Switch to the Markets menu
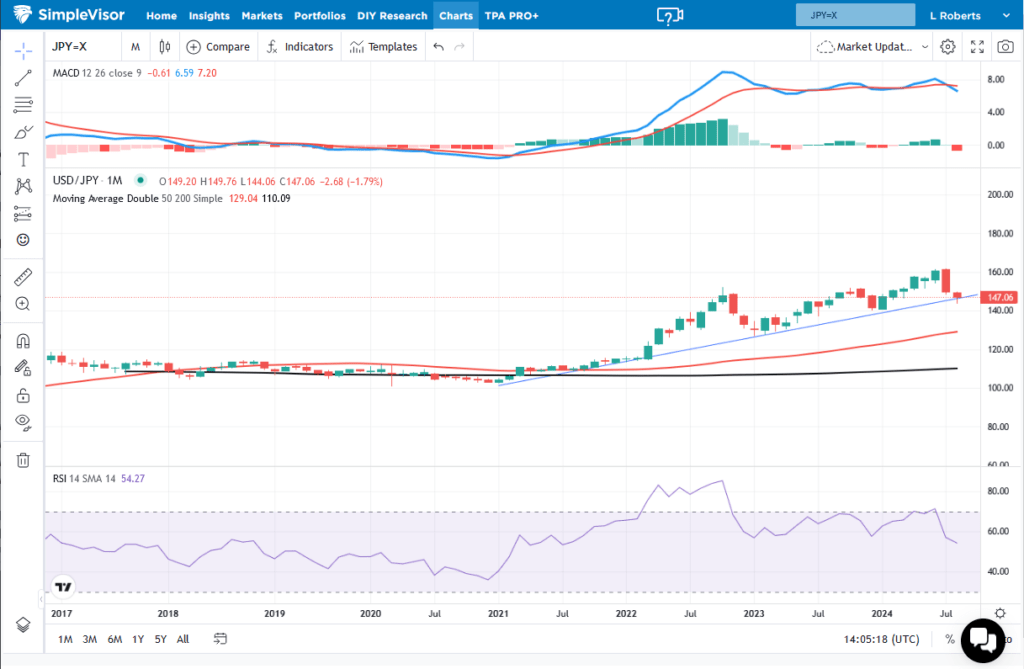 261,15
